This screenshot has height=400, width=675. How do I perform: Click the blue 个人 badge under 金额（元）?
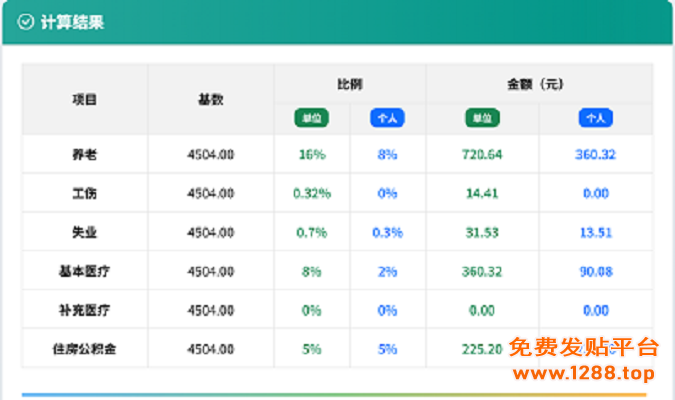coord(595,118)
